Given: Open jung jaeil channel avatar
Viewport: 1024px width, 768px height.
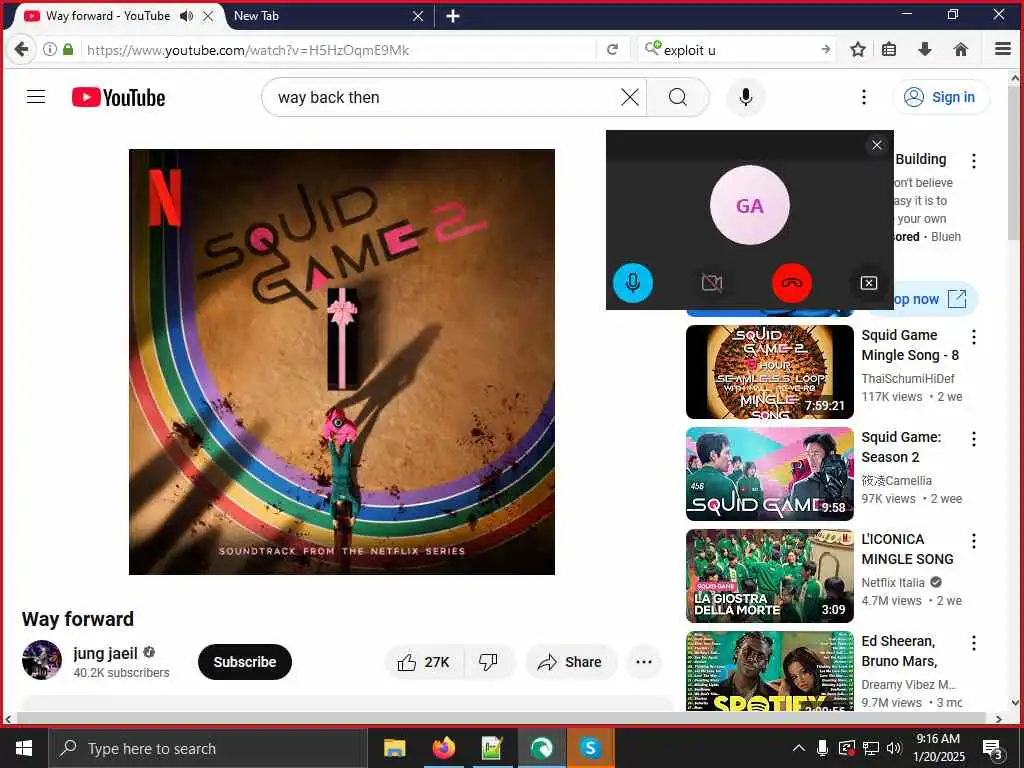Looking at the screenshot, I should (42, 660).
